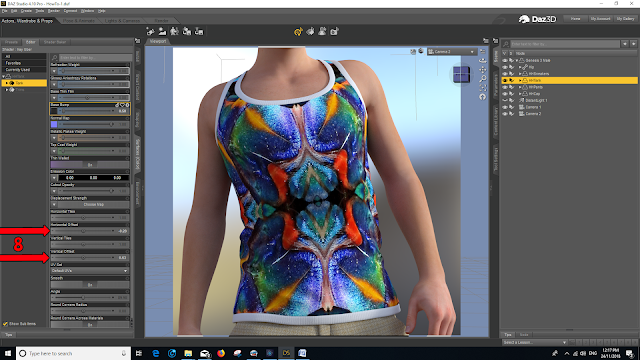Click the Vertical Offset slider track
Viewport: 640px width, 360px height.
coord(83,258)
